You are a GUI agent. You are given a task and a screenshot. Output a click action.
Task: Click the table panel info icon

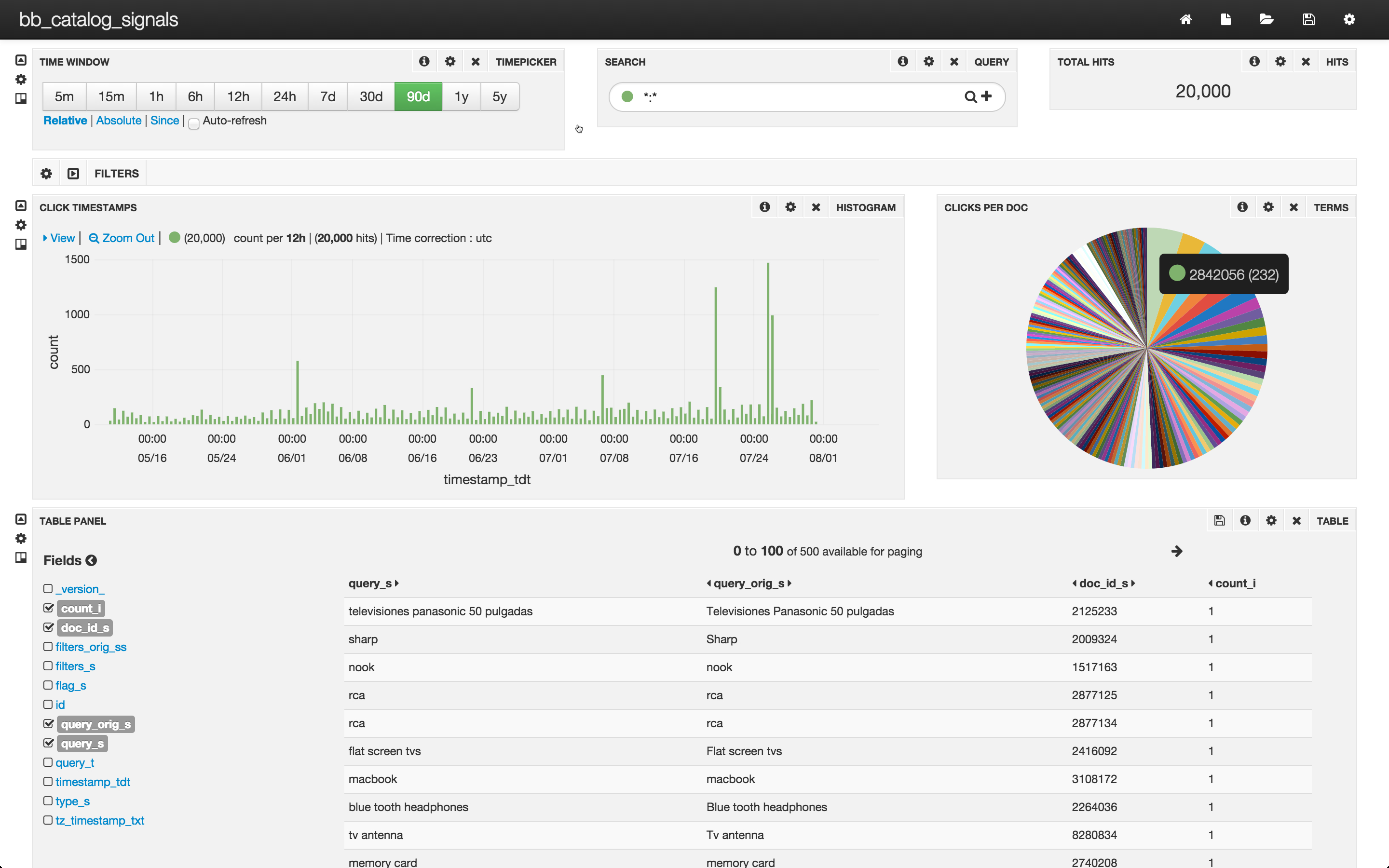tap(1245, 520)
